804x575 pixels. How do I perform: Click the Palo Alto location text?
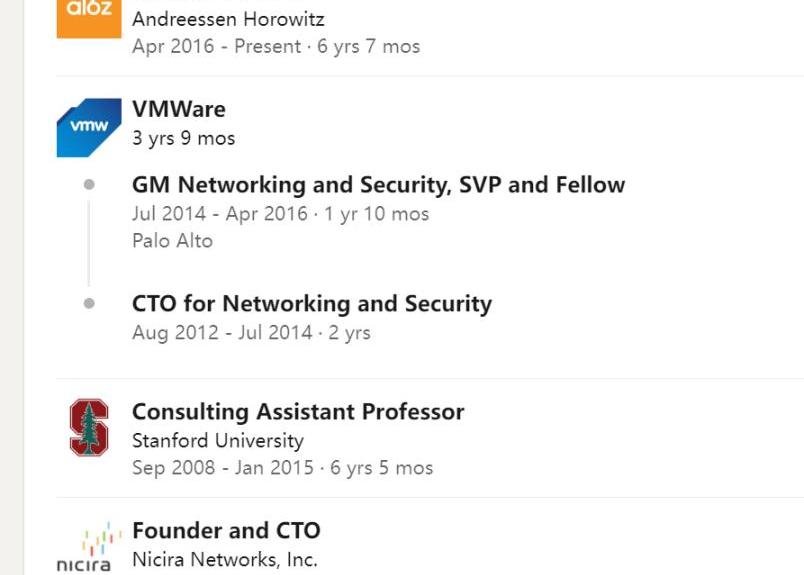[x=172, y=241]
